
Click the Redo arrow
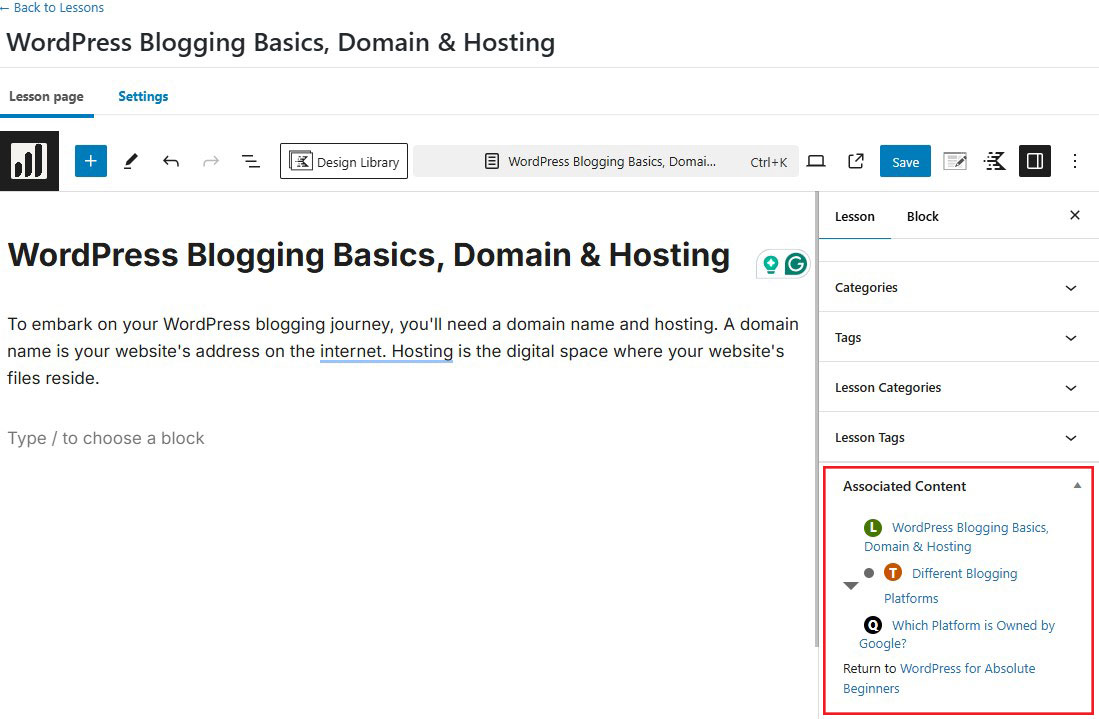click(210, 161)
